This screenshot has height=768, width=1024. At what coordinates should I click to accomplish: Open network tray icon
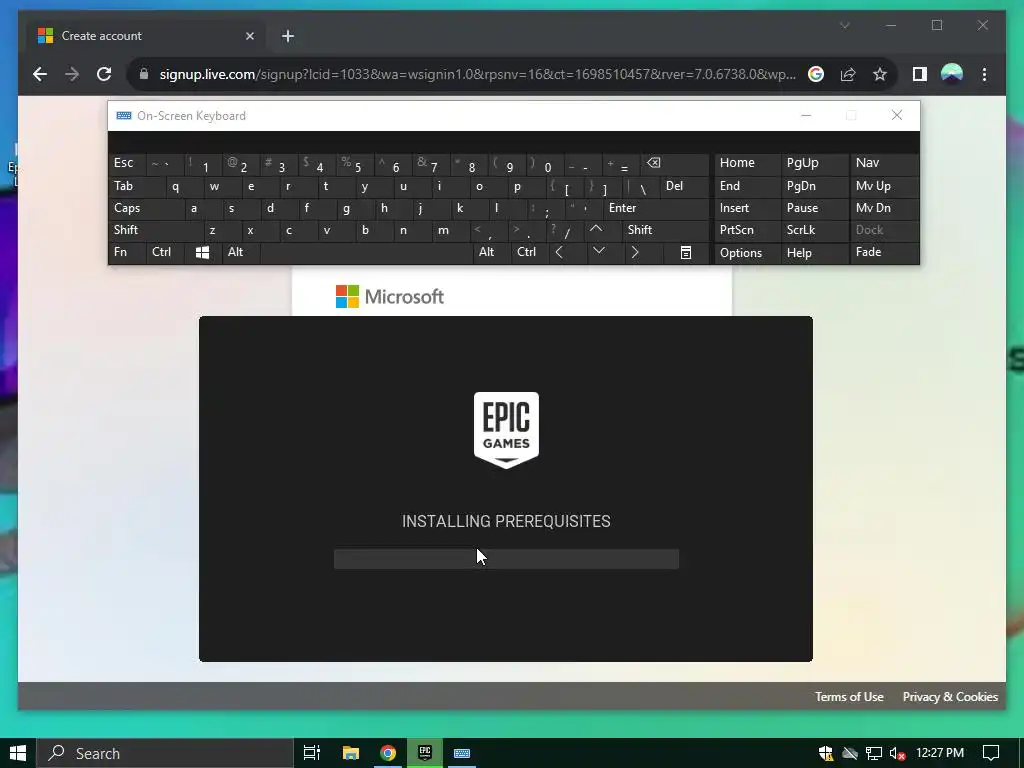point(874,754)
